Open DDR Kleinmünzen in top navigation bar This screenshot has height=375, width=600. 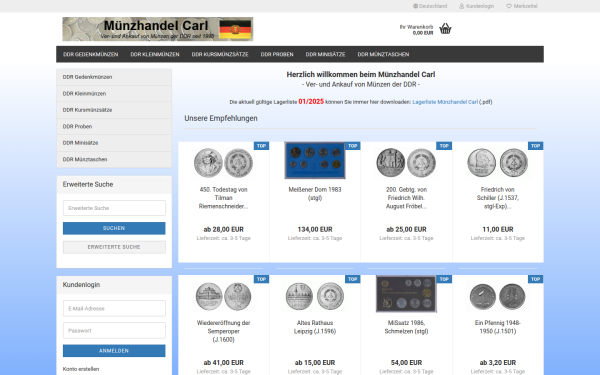[155, 54]
